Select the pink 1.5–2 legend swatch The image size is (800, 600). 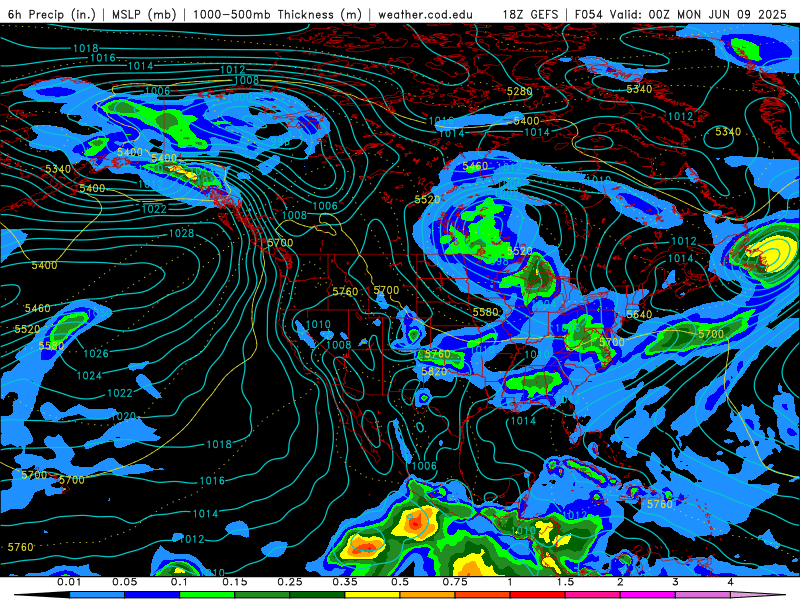tap(593, 595)
